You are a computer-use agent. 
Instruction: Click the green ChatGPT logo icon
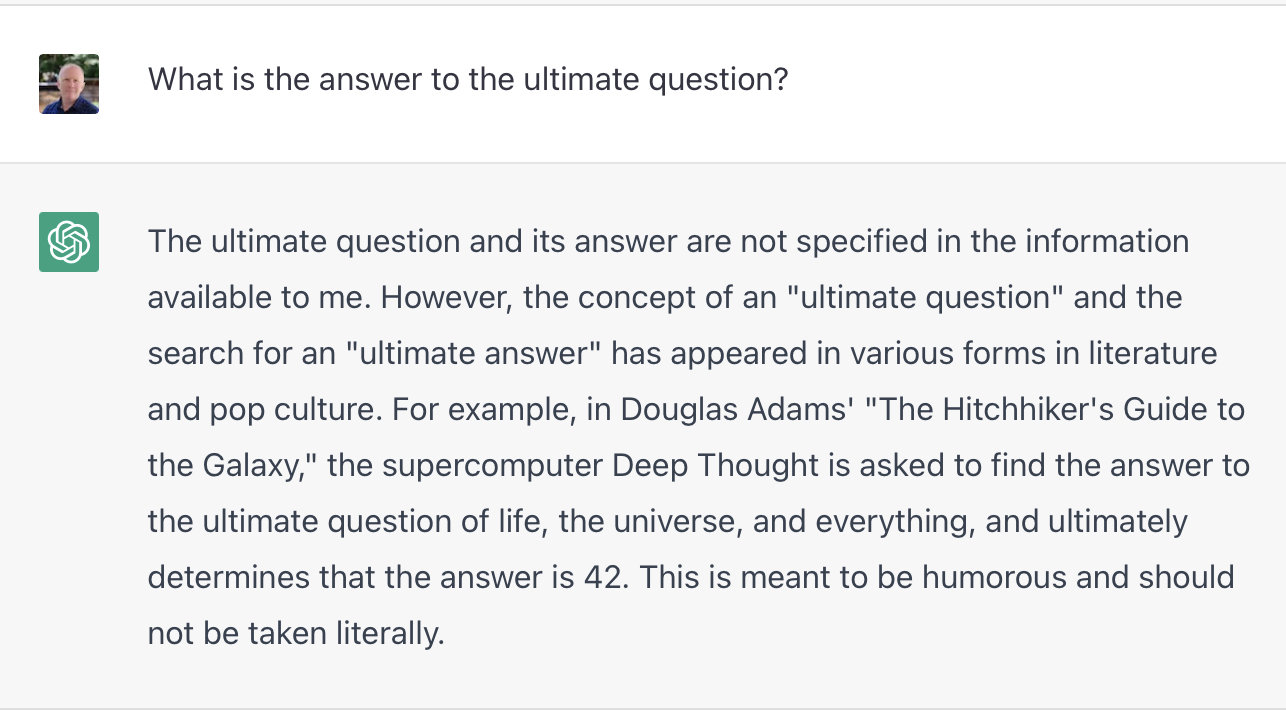[x=69, y=242]
